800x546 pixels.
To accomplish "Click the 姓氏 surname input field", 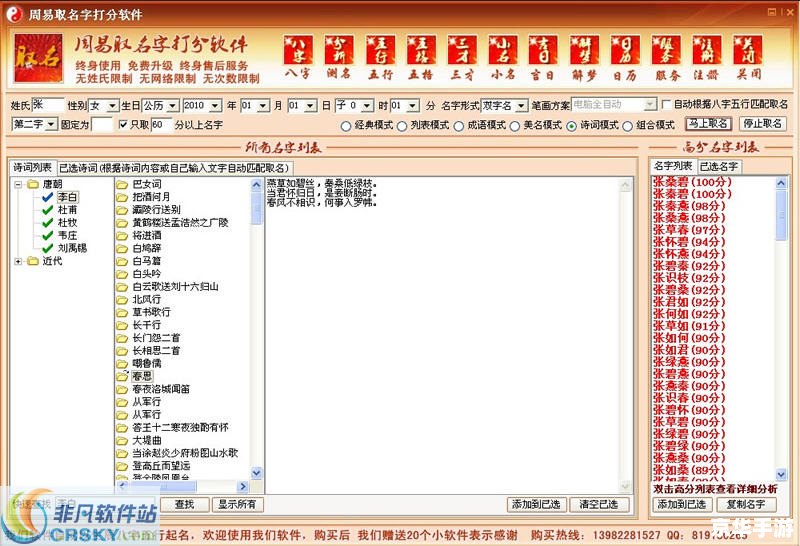I will [48, 105].
